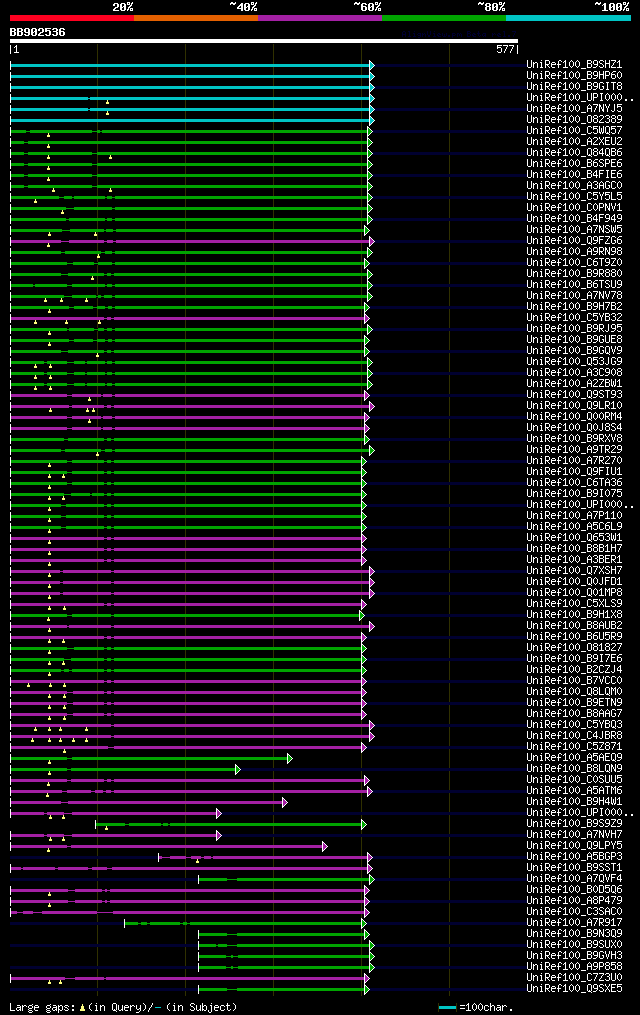Image resolution: width=640 pixels, height=1015 pixels.
Task: Select the BB902536 query sequence name
Action: (x=38, y=32)
